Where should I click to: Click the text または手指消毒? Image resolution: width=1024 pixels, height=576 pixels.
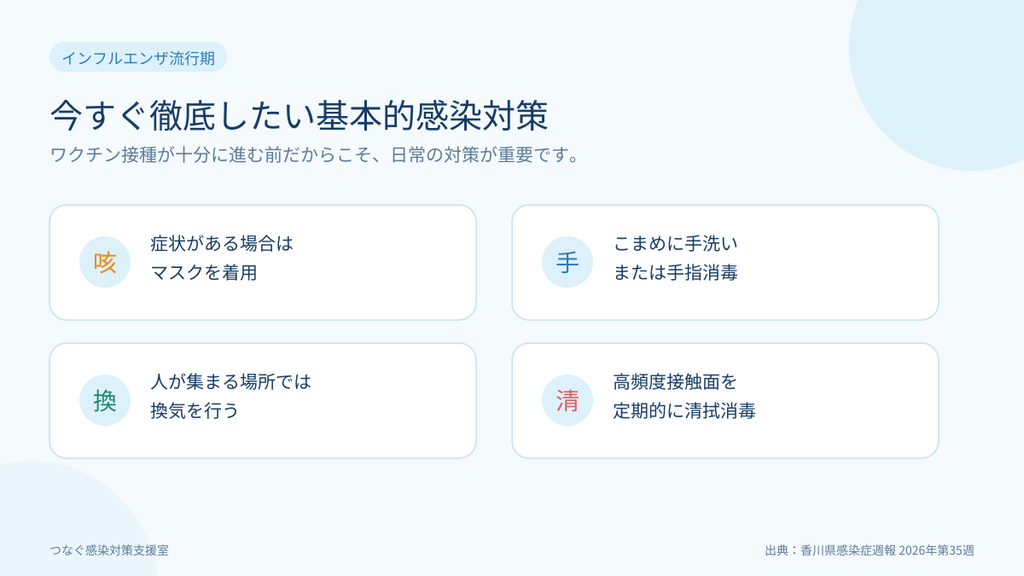(675, 273)
